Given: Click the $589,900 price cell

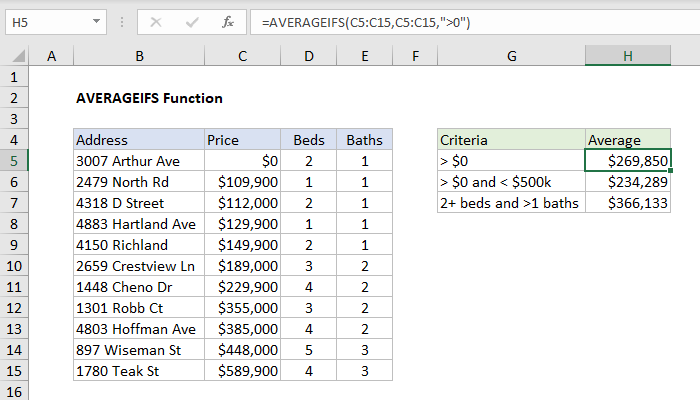Looking at the screenshot, I should pos(242,371).
